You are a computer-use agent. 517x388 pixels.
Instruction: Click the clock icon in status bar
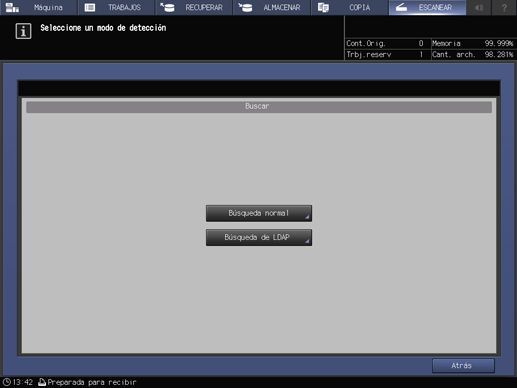coord(6,382)
